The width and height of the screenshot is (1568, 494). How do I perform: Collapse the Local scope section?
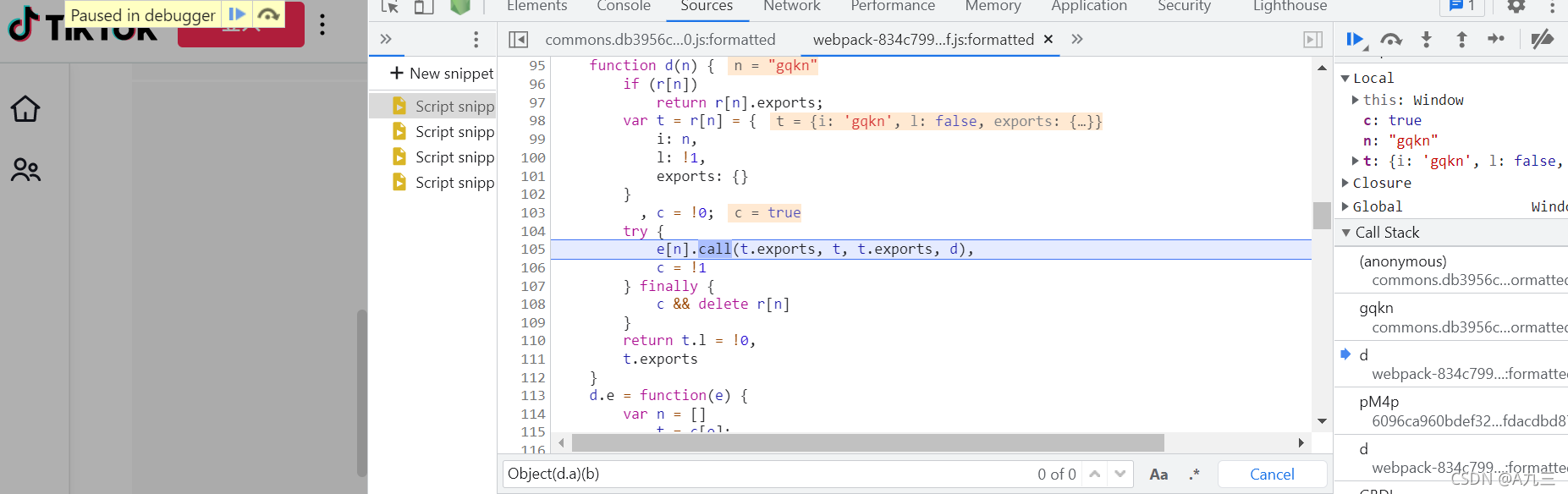(x=1345, y=78)
